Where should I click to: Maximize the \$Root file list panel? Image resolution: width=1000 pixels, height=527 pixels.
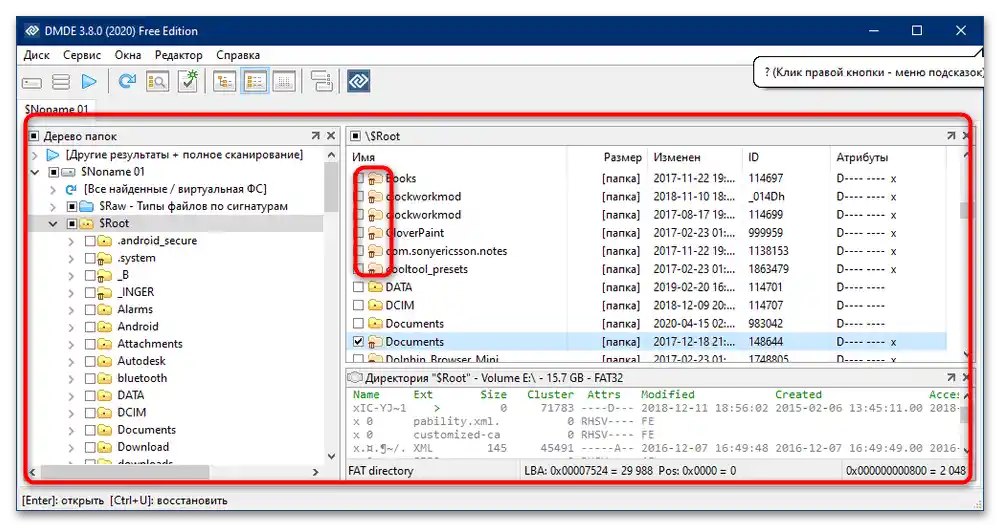click(x=951, y=136)
